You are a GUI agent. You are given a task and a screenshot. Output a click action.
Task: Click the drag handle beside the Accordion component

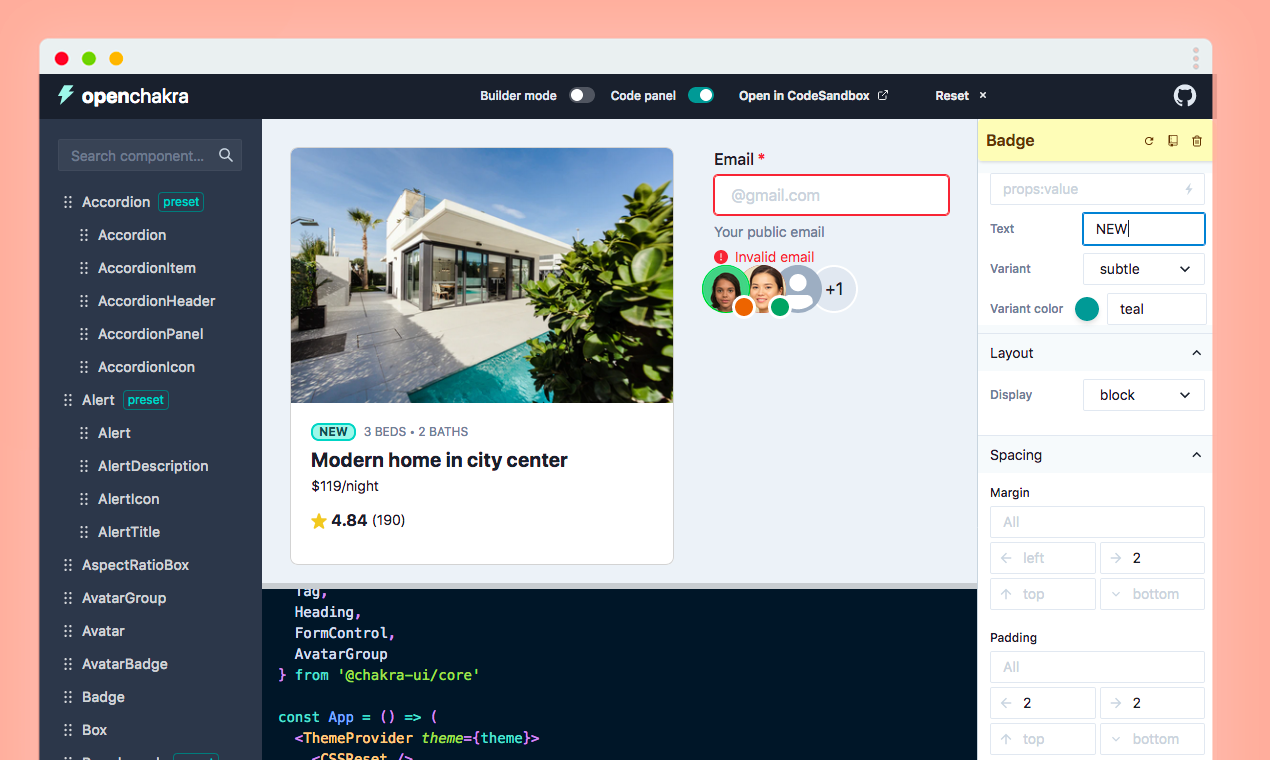(66, 201)
